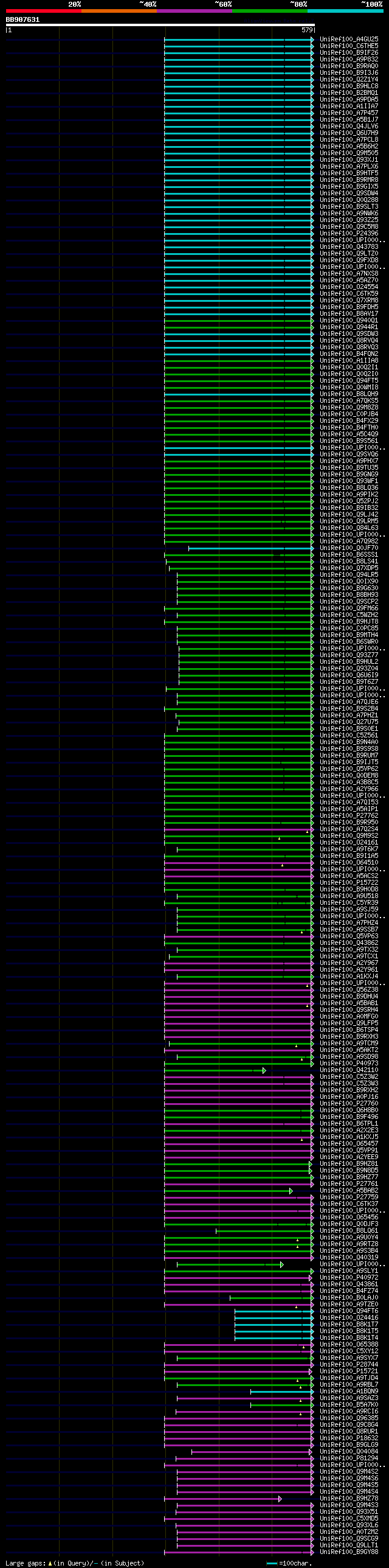Image resolution: width=389 pixels, height=1568 pixels.
Task: Select the label UniRef100_B9RUM7
Action: [349, 755]
